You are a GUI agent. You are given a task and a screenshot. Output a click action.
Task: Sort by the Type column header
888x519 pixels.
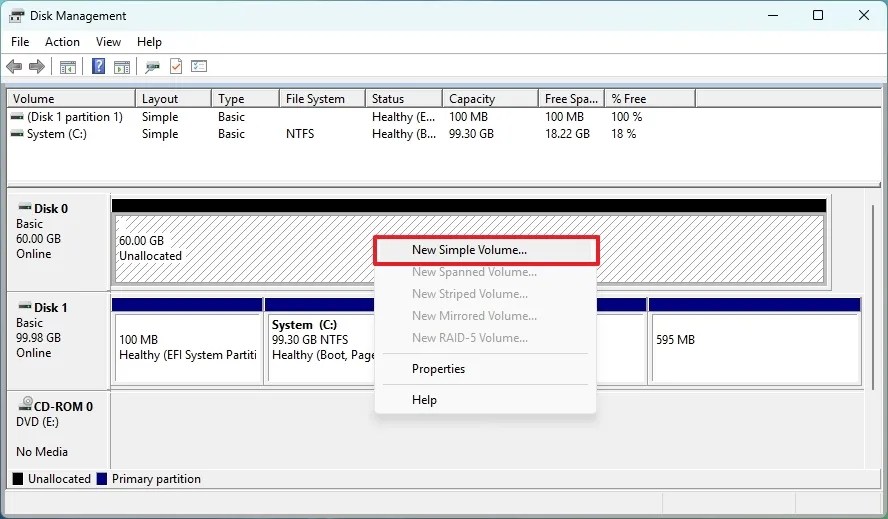[245, 99]
